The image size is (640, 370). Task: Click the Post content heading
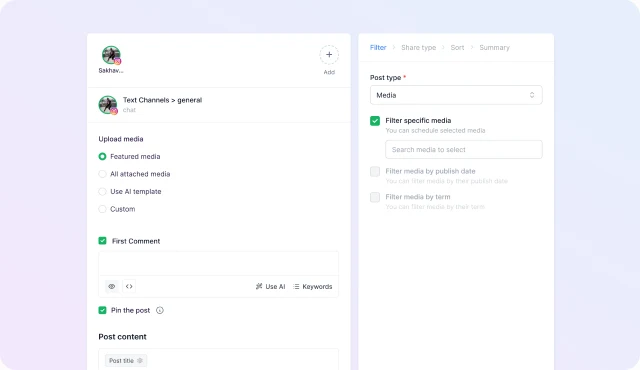coord(122,337)
